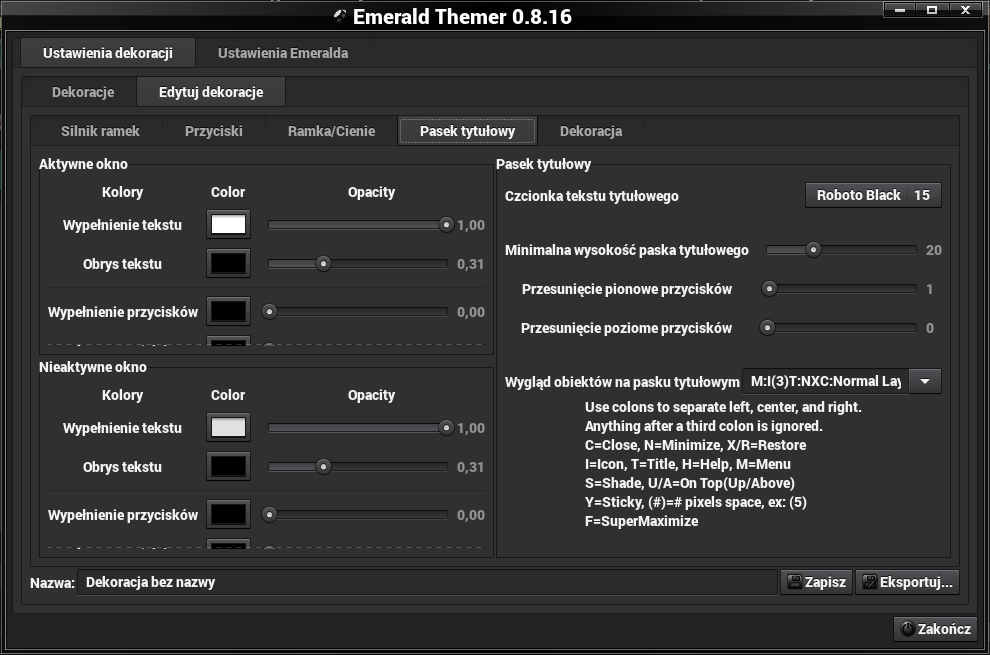The width and height of the screenshot is (990, 655).
Task: Pick active window Wypełnienie przycisków color
Action: click(229, 311)
